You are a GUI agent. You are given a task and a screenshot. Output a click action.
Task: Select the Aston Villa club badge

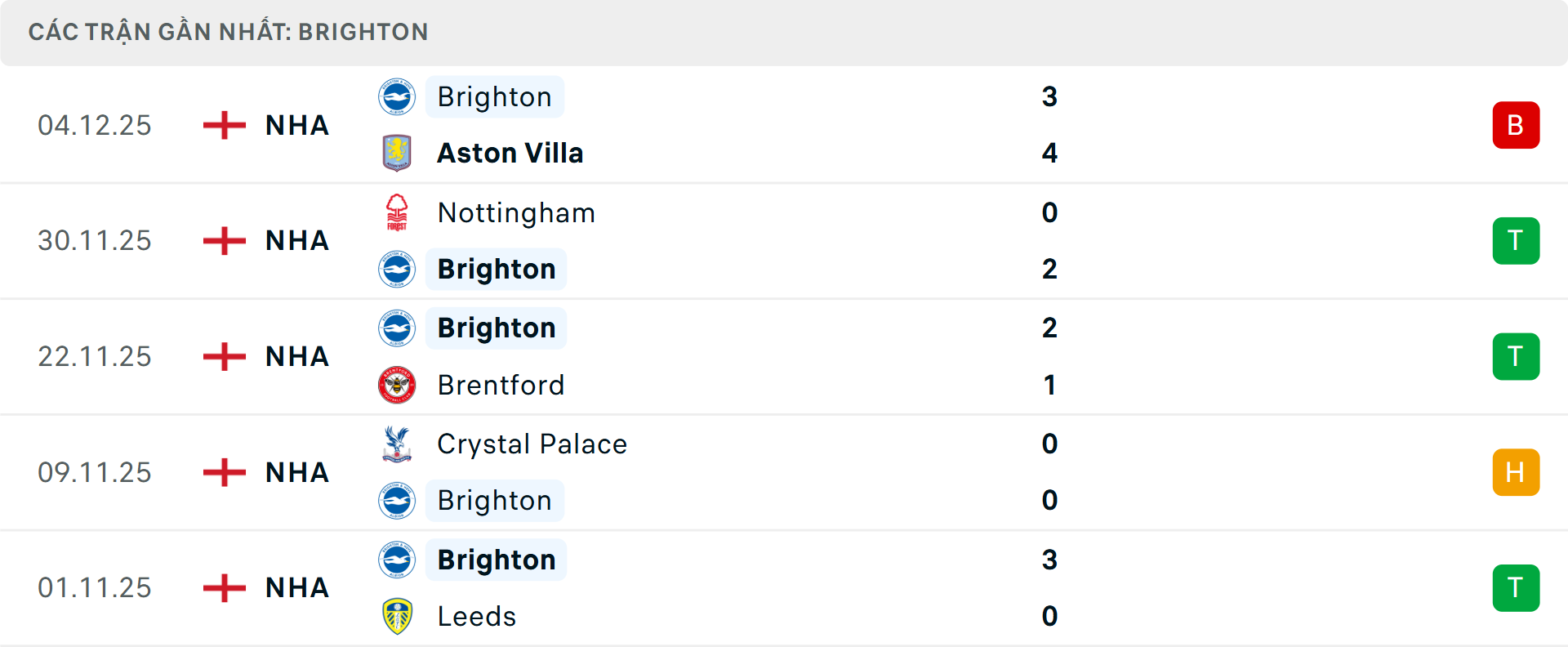point(398,153)
